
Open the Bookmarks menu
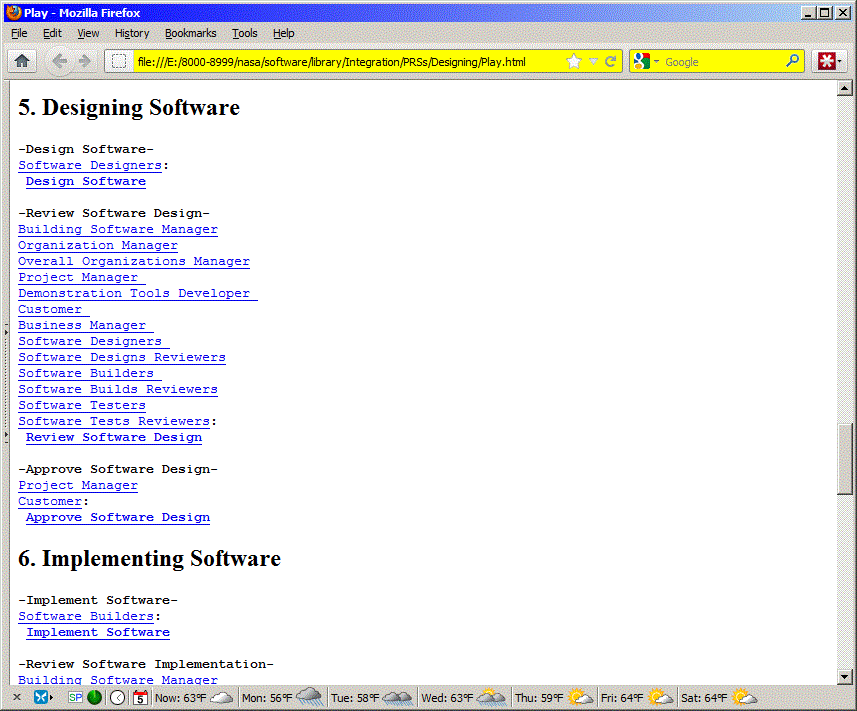coord(190,33)
